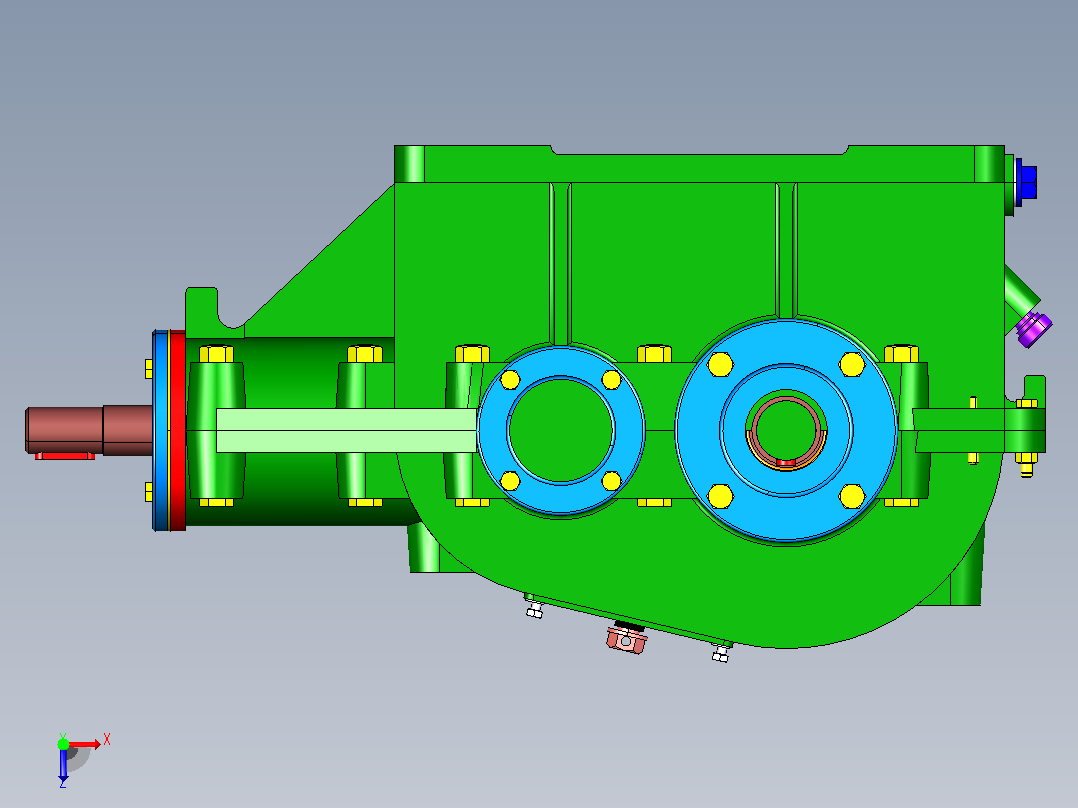Viewport: 1078px width, 808px height.
Task: Select the top-left yellow bolt on large blue cover
Action: pyautogui.click(x=720, y=364)
